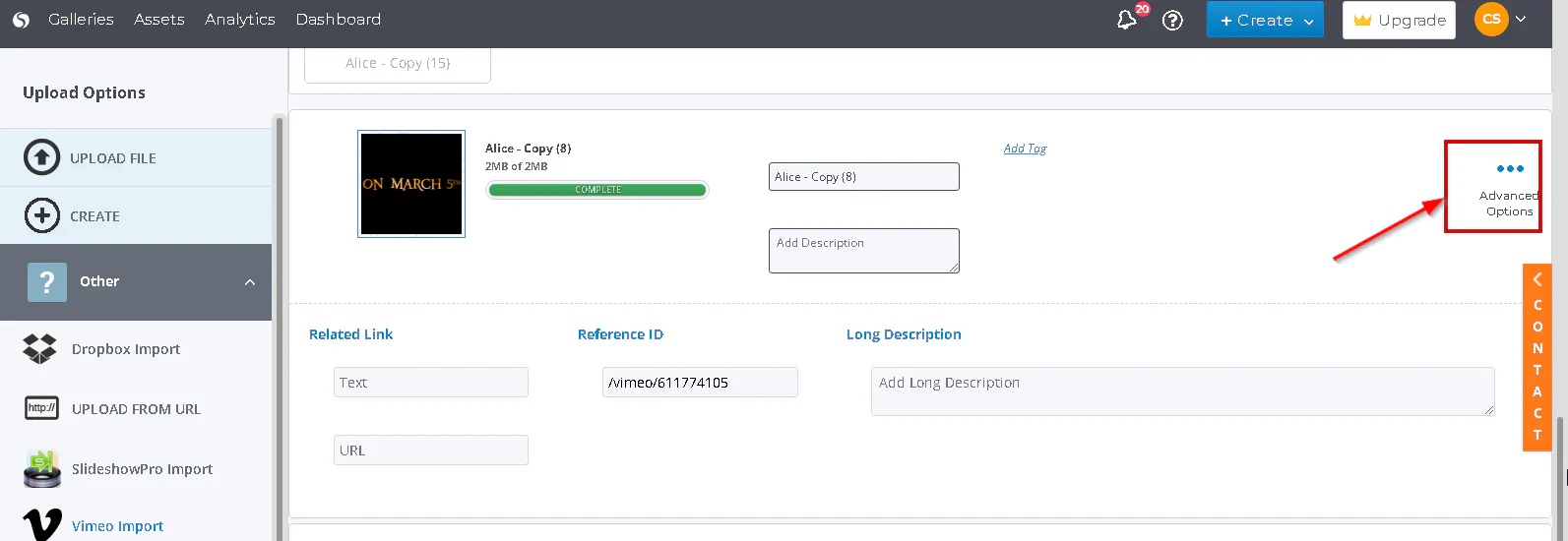Click the Add Long Description field
This screenshot has height=541, width=1568.
1182,391
